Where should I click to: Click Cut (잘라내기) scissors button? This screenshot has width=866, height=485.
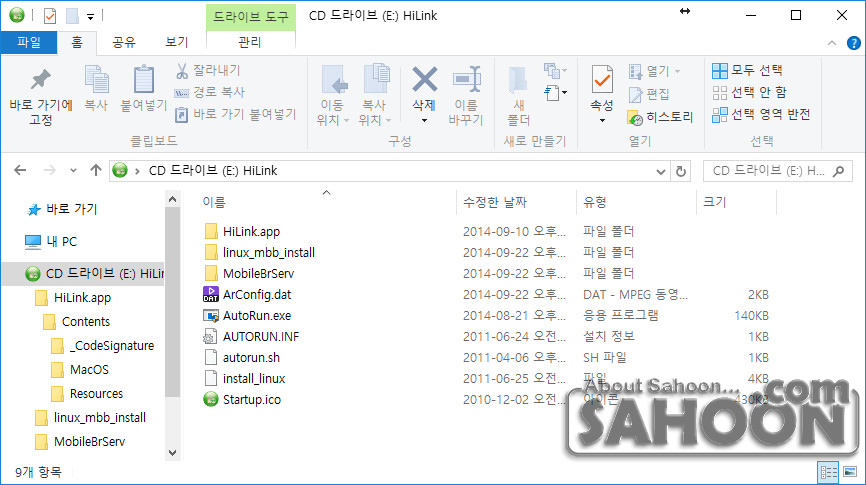point(208,70)
